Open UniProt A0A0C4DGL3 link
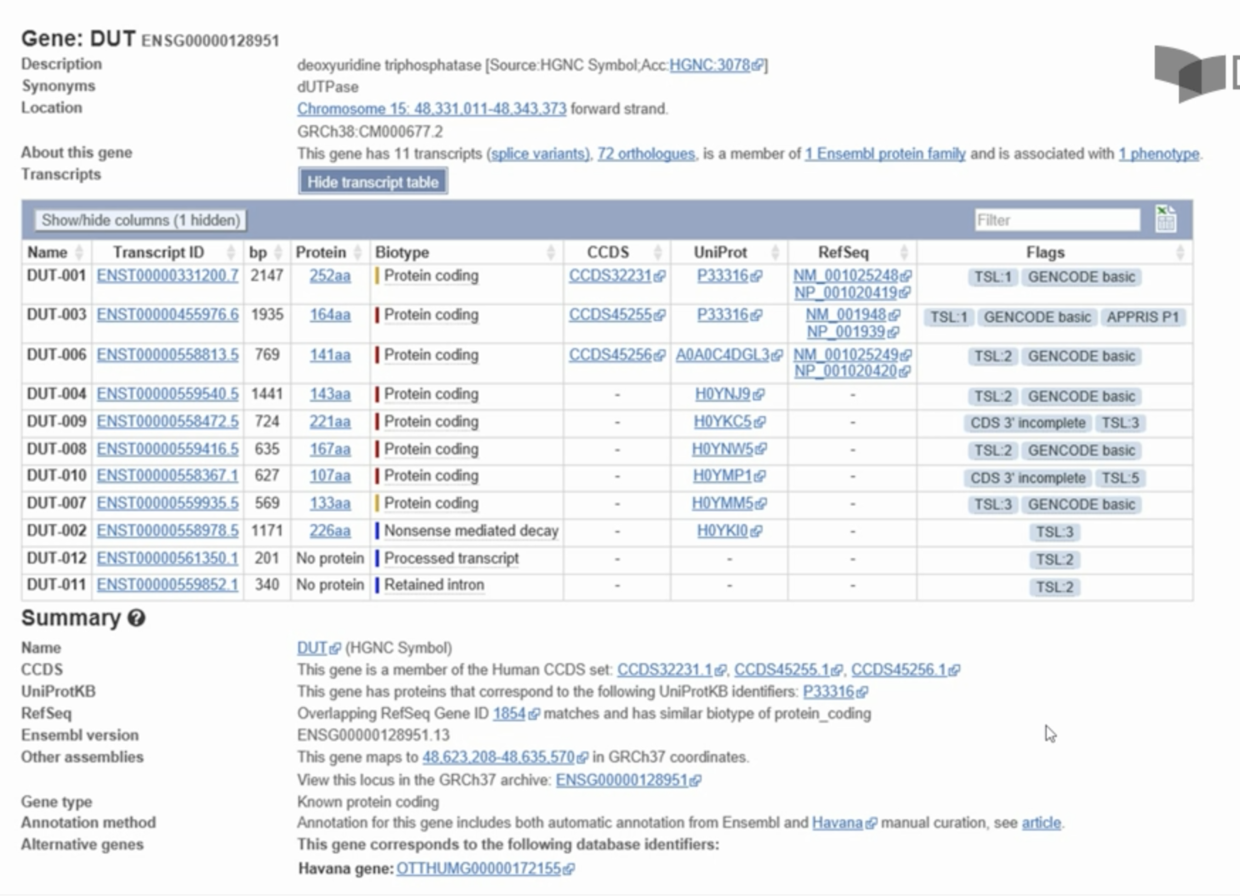1240x896 pixels. 723,355
